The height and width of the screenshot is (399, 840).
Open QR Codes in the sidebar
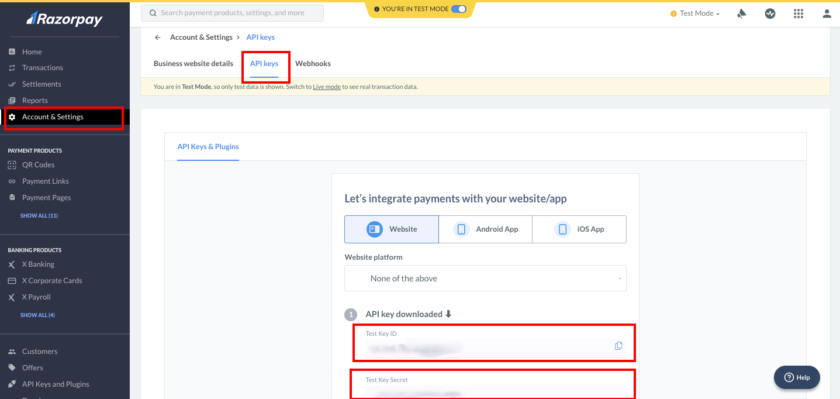click(38, 165)
